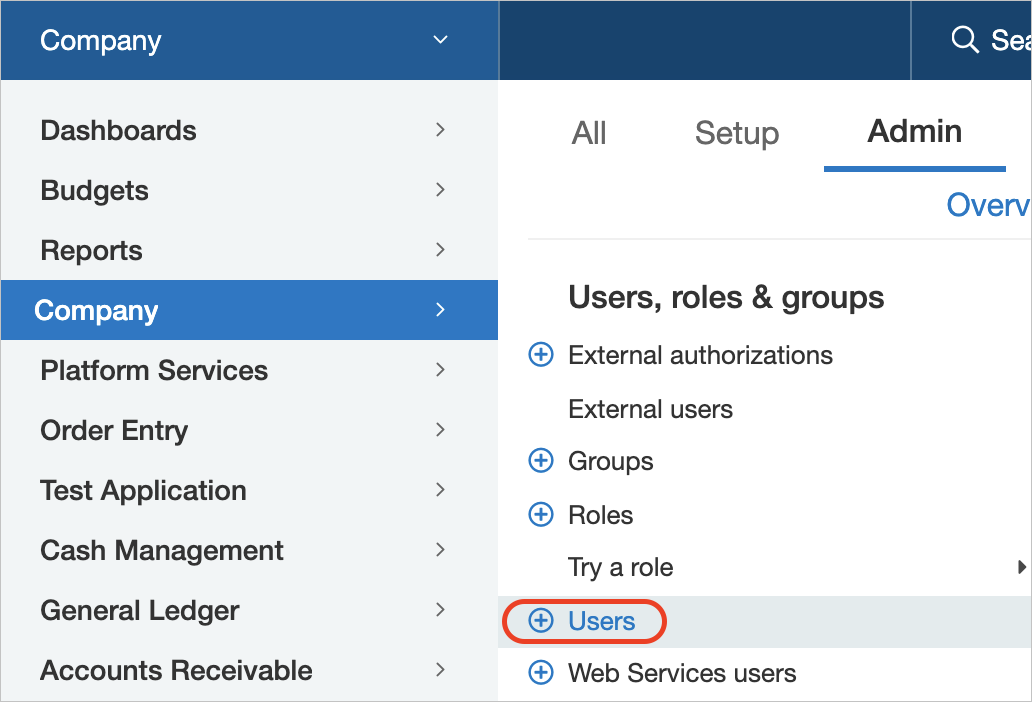This screenshot has height=702, width=1032.
Task: Click the plus icon beside Groups
Action: [541, 461]
